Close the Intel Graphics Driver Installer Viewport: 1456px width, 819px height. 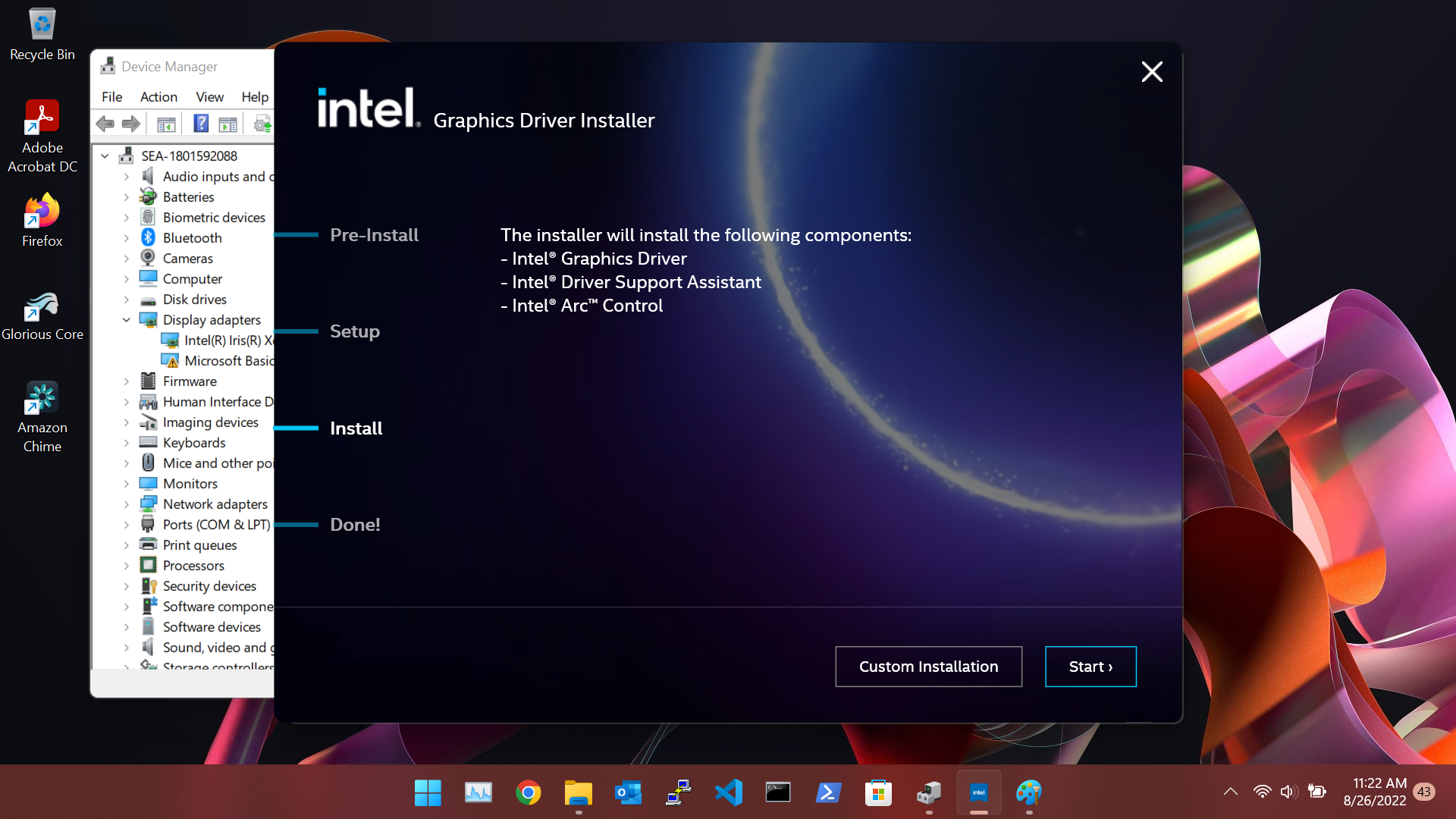point(1152,71)
